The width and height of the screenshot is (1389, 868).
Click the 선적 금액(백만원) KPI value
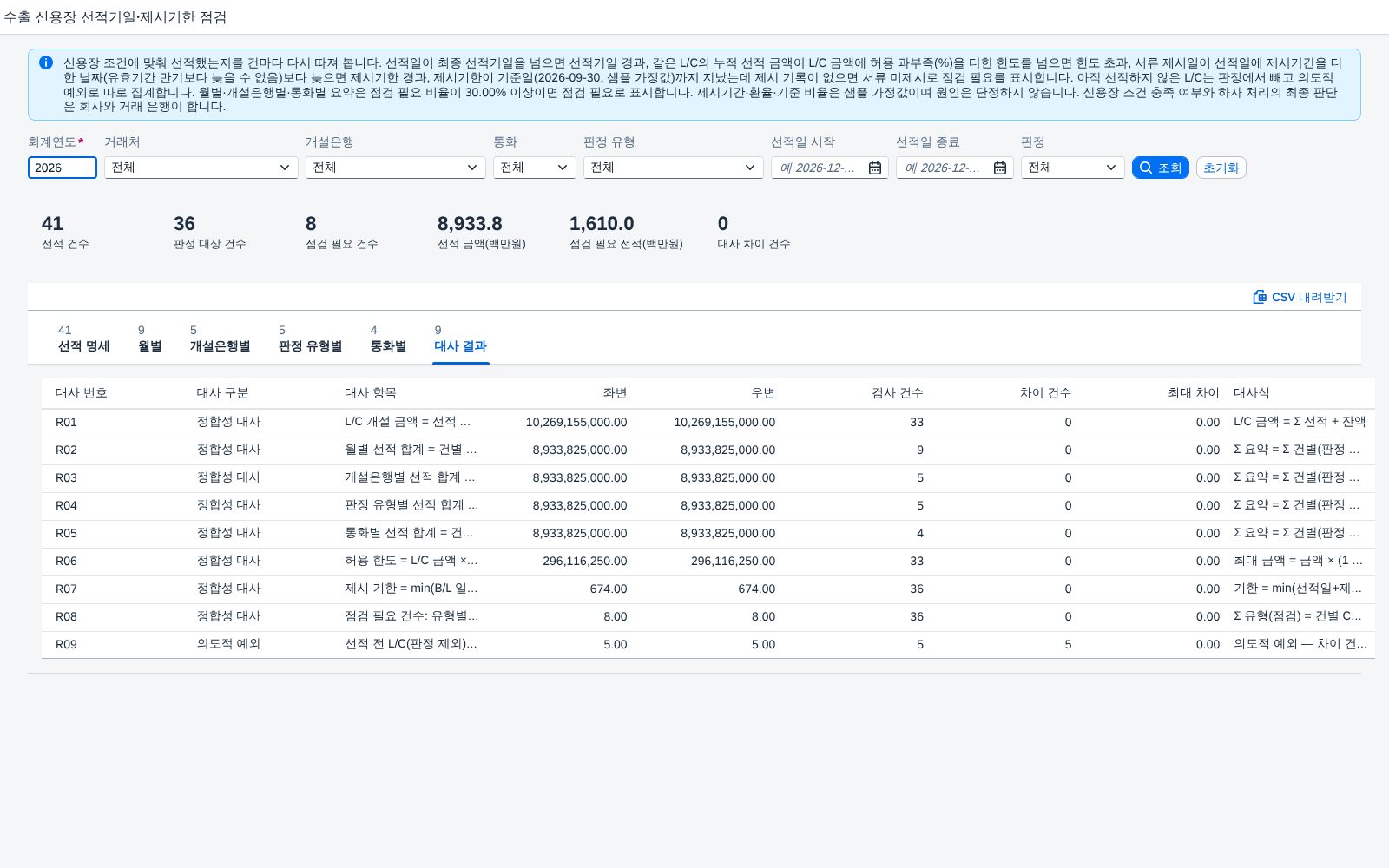[x=470, y=224]
